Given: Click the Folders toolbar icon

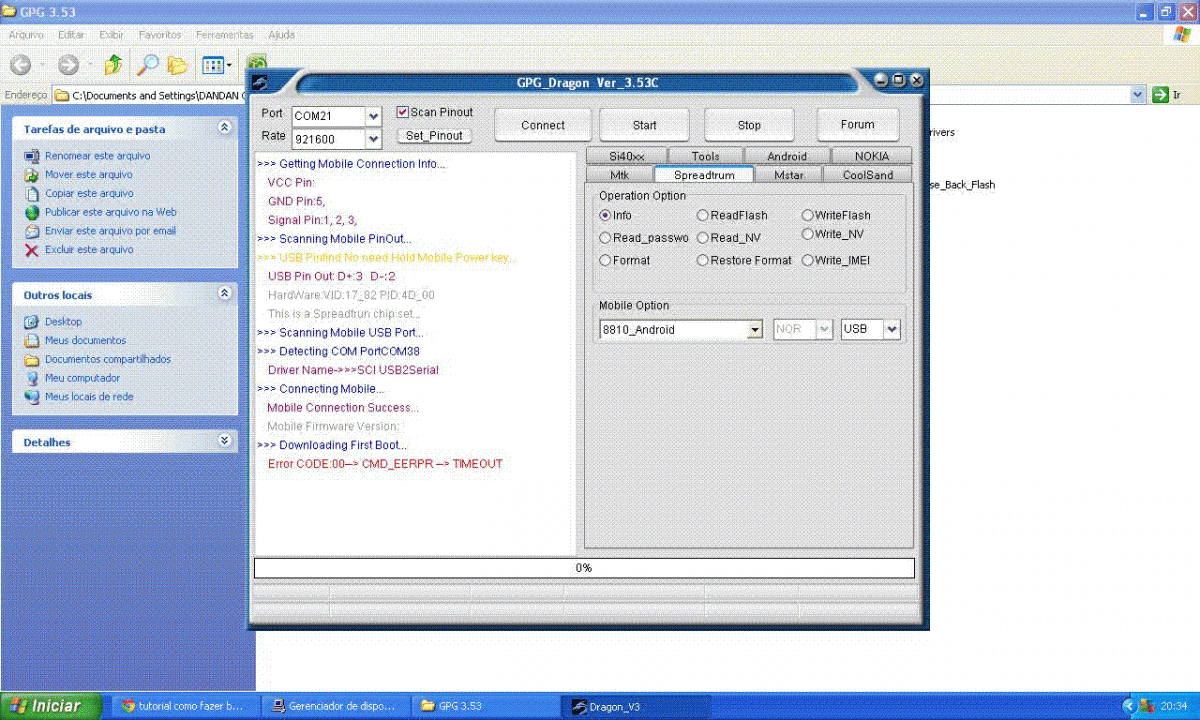Looking at the screenshot, I should tap(177, 65).
